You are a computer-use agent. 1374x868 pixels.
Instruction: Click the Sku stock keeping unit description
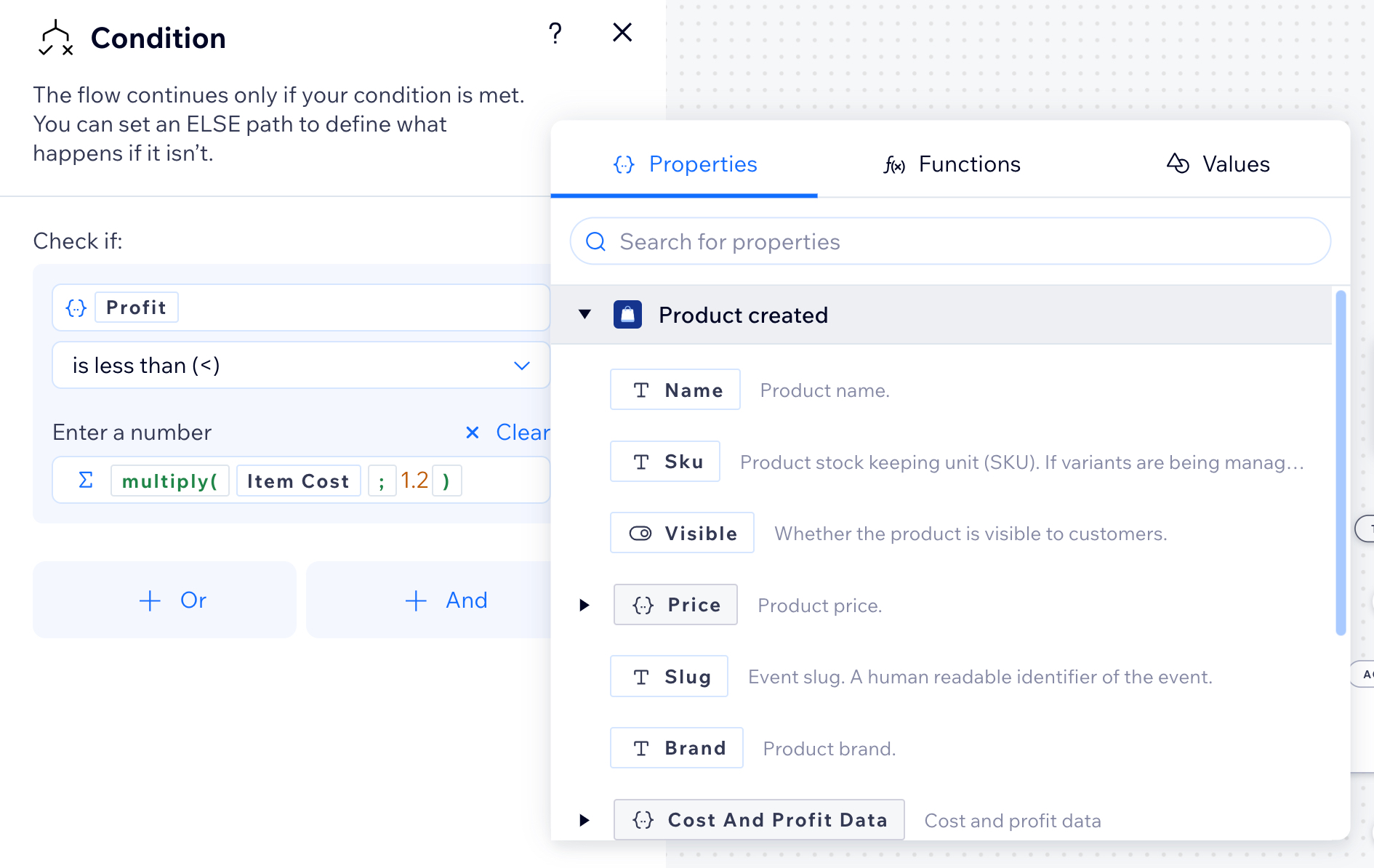click(x=1021, y=462)
